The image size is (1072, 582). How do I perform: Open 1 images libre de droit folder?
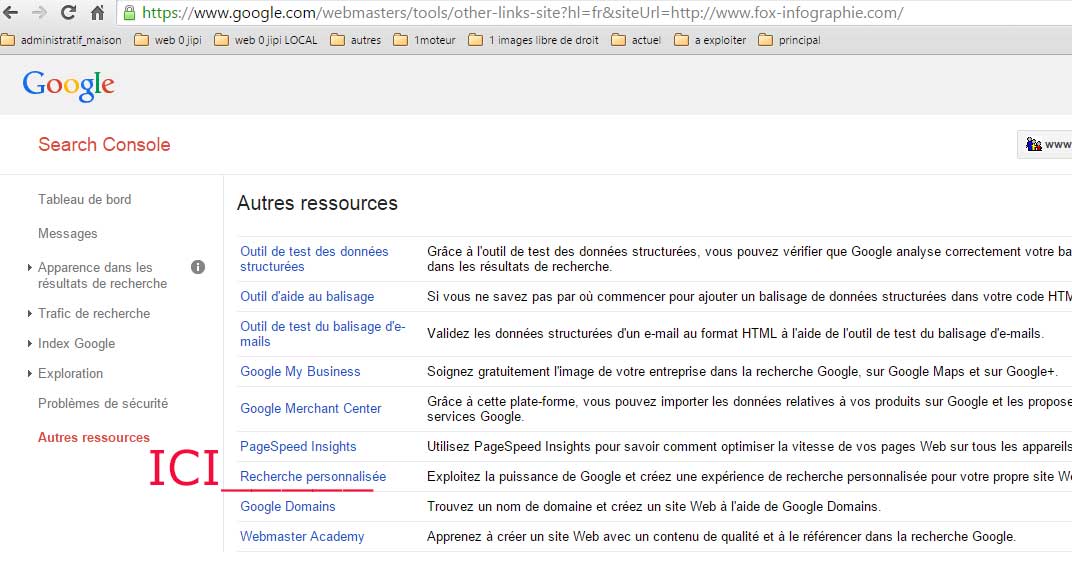pyautogui.click(x=533, y=40)
